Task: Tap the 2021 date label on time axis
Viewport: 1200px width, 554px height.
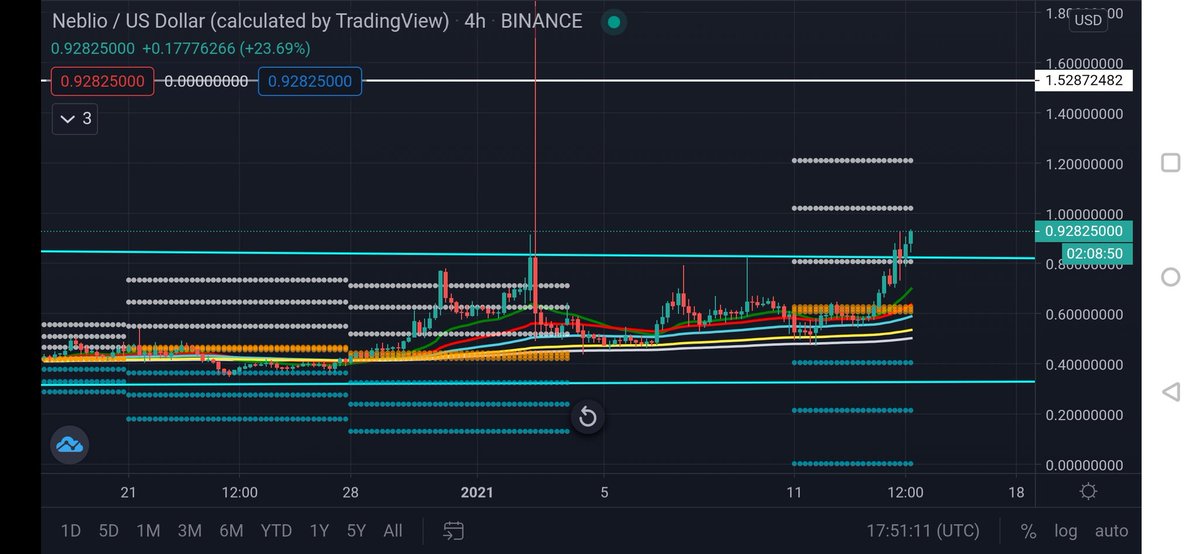Action: pyautogui.click(x=477, y=492)
